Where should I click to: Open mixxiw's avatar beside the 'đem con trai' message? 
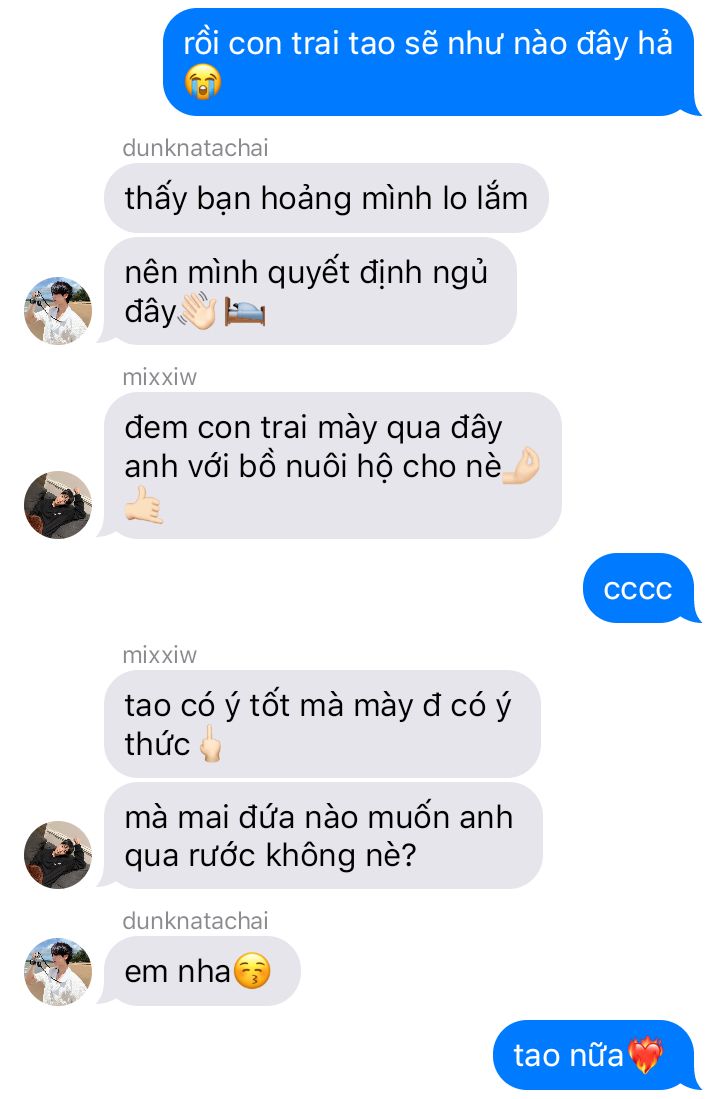(58, 505)
